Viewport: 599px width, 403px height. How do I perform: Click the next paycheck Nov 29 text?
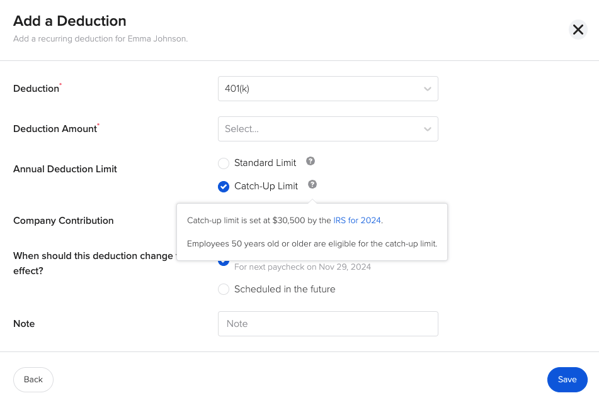tap(302, 267)
